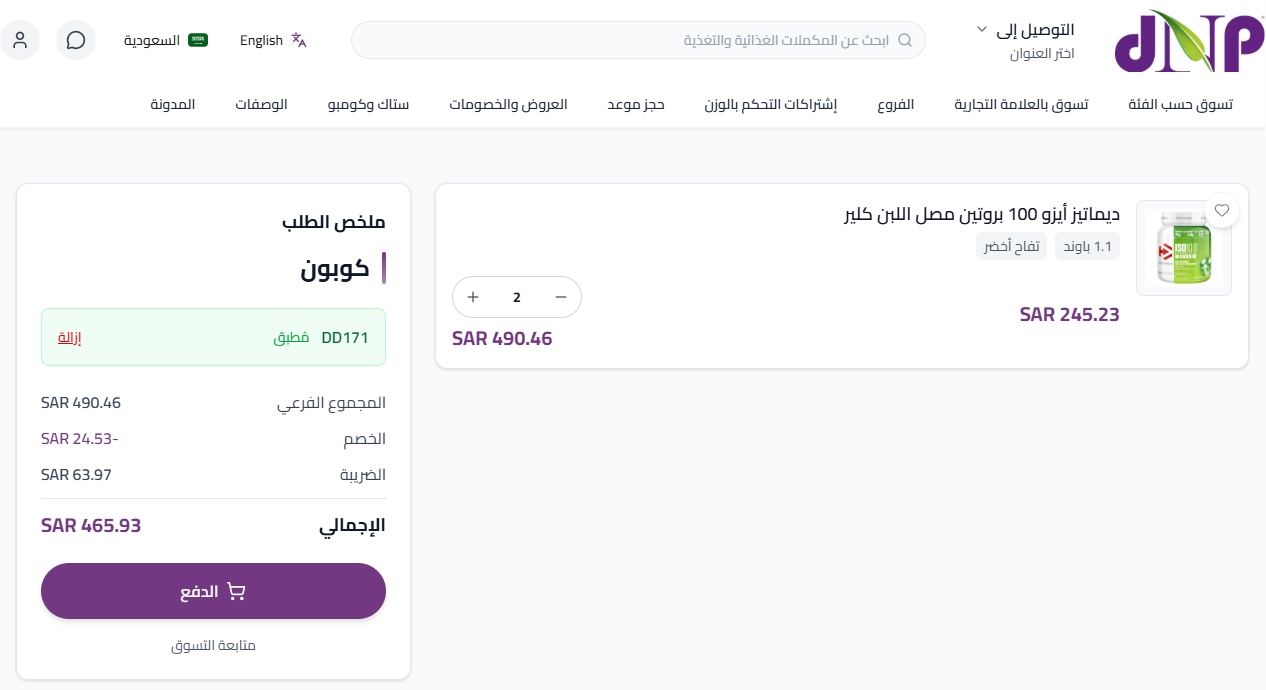Increase quantity with the plus icon
The width and height of the screenshot is (1266, 690).
point(472,297)
